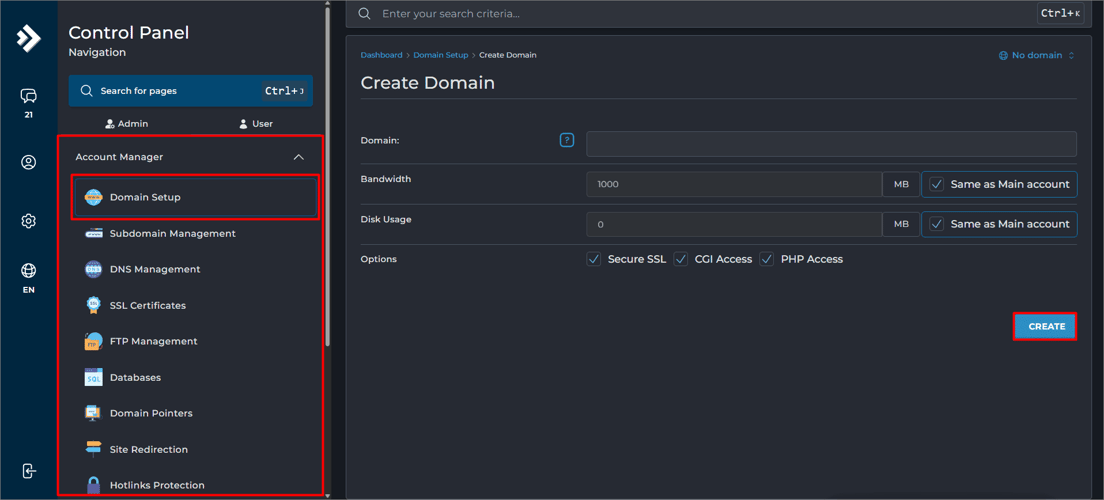Toggle Secure SSL checkbox

594,259
